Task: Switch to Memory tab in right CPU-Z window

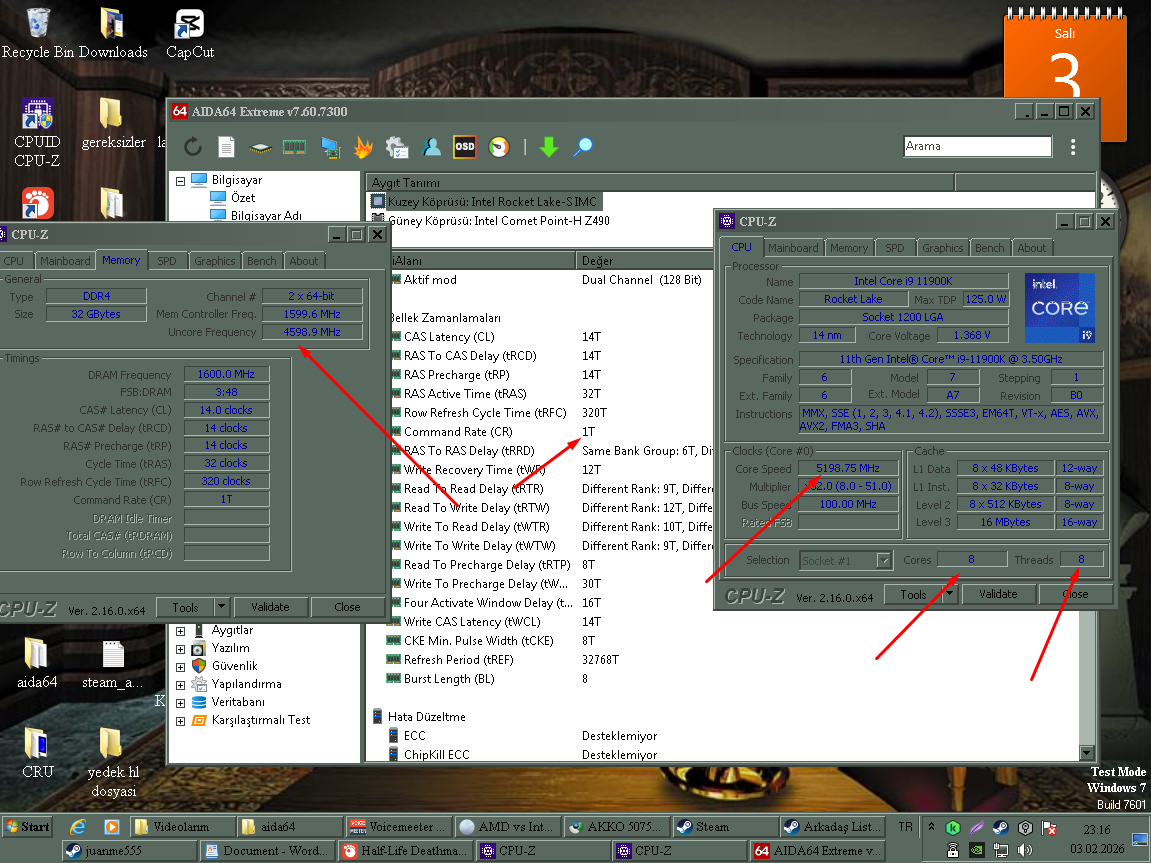Action: click(849, 248)
